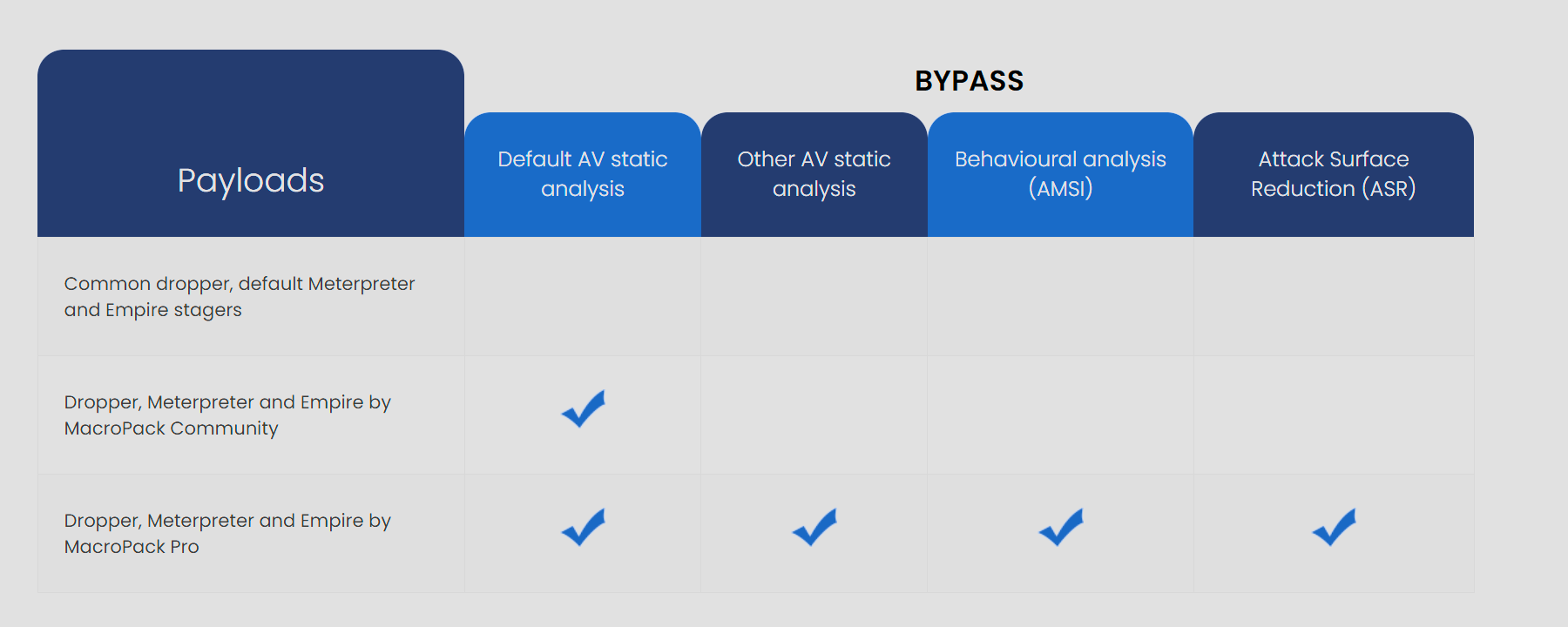Click the MacroPack Community row label
Screen dimensions: 1568x627
point(227,415)
